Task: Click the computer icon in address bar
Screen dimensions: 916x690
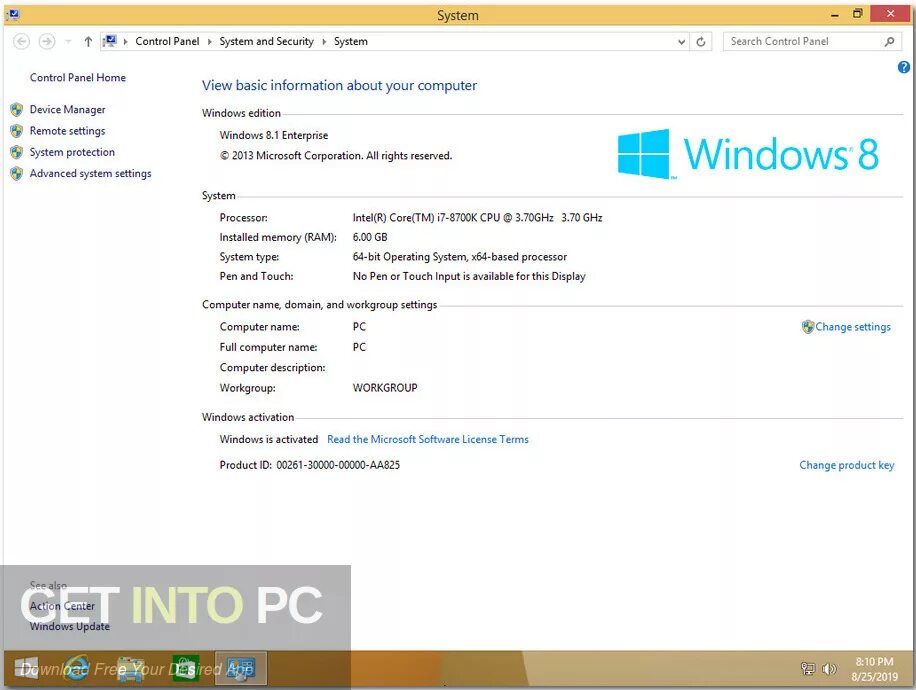Action: click(110, 41)
